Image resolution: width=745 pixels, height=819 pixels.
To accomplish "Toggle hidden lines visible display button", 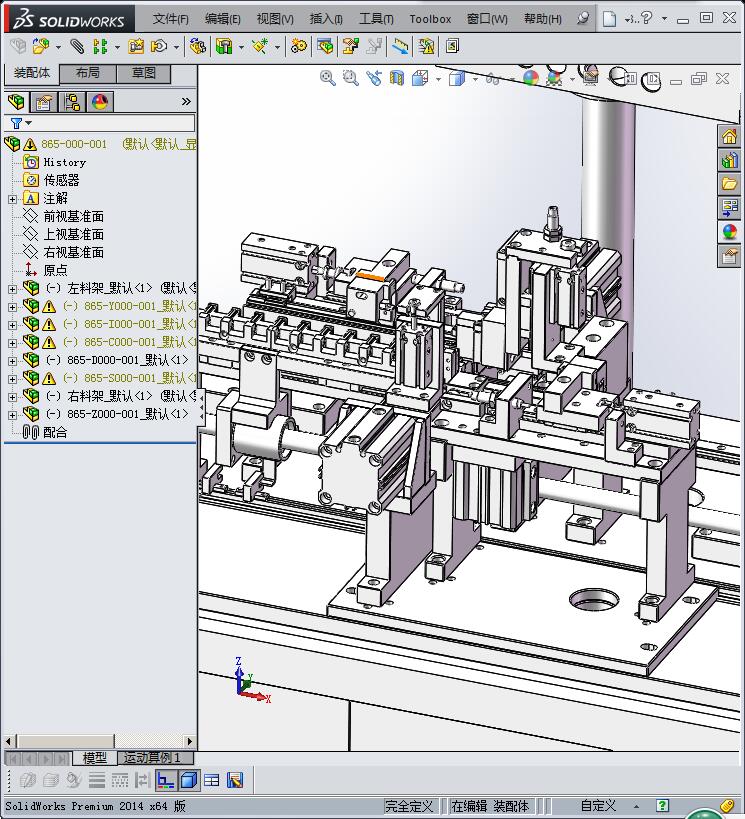I will [x=120, y=780].
